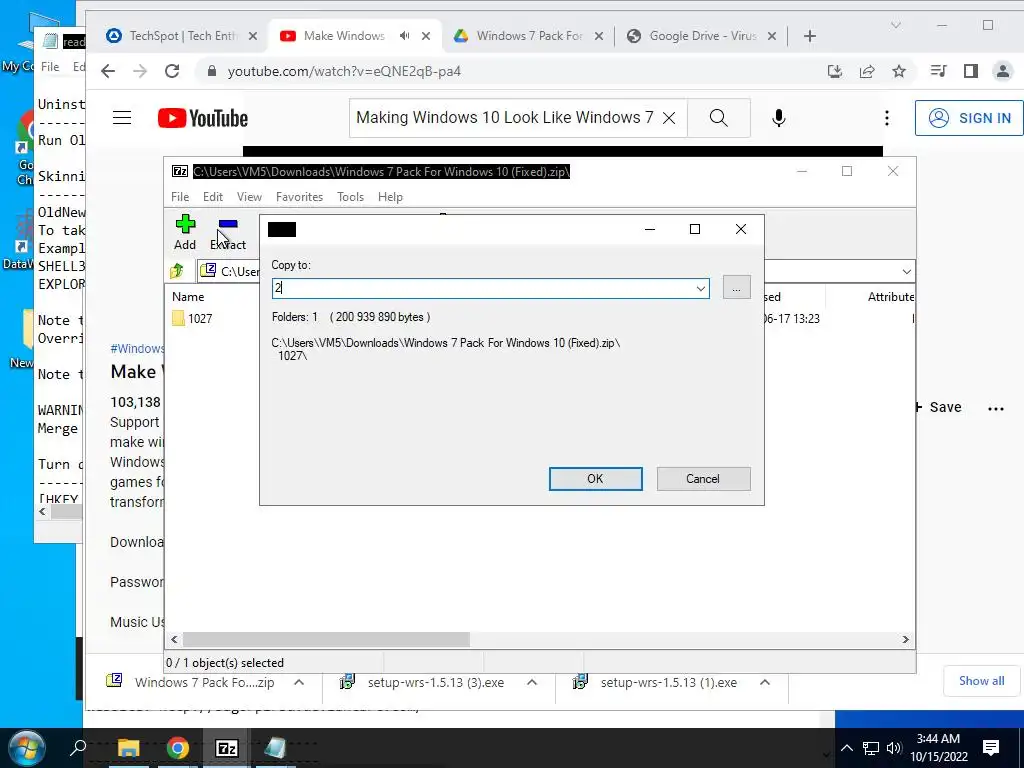Open more actions ellipsis beside Save
This screenshot has width=1024, height=768.
[996, 409]
